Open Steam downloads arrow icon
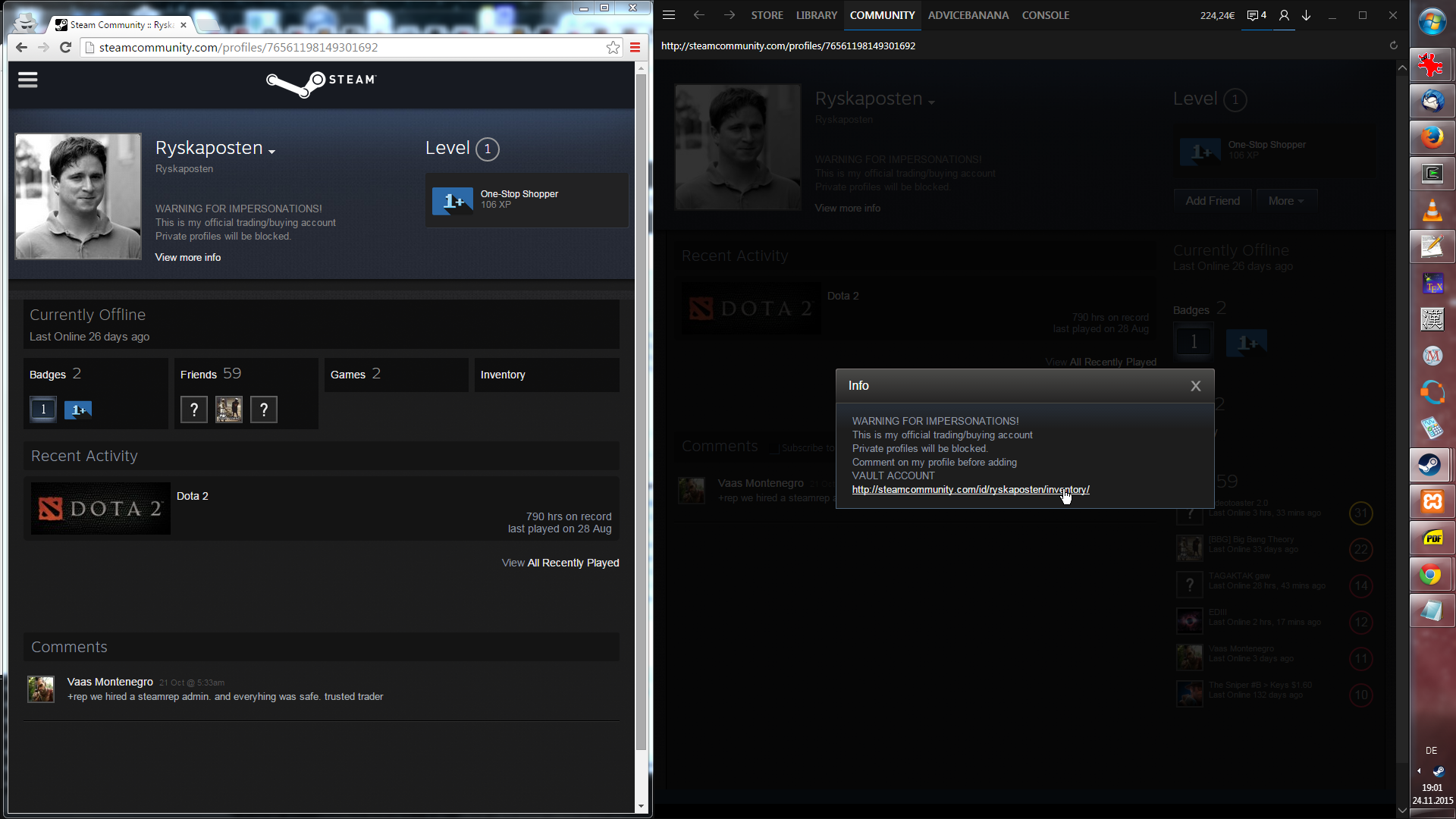Image resolution: width=1456 pixels, height=819 pixels. point(1307,15)
